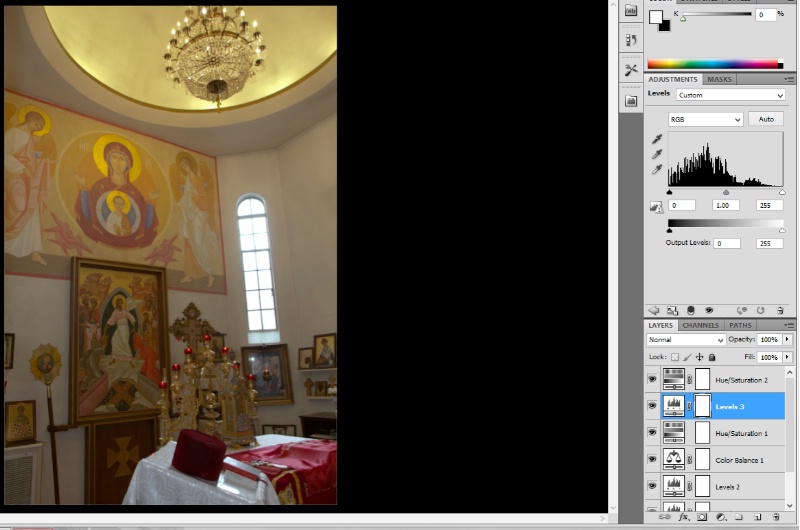
Task: Open the Tool Presets panel icon
Action: [x=631, y=70]
